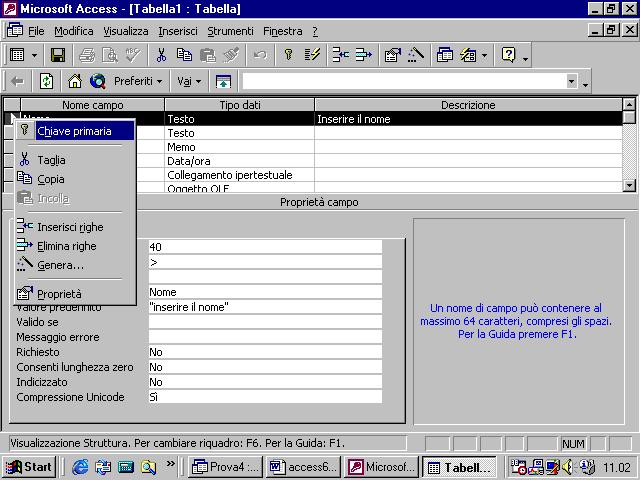Click the Database Window toolbar icon

tap(444, 55)
